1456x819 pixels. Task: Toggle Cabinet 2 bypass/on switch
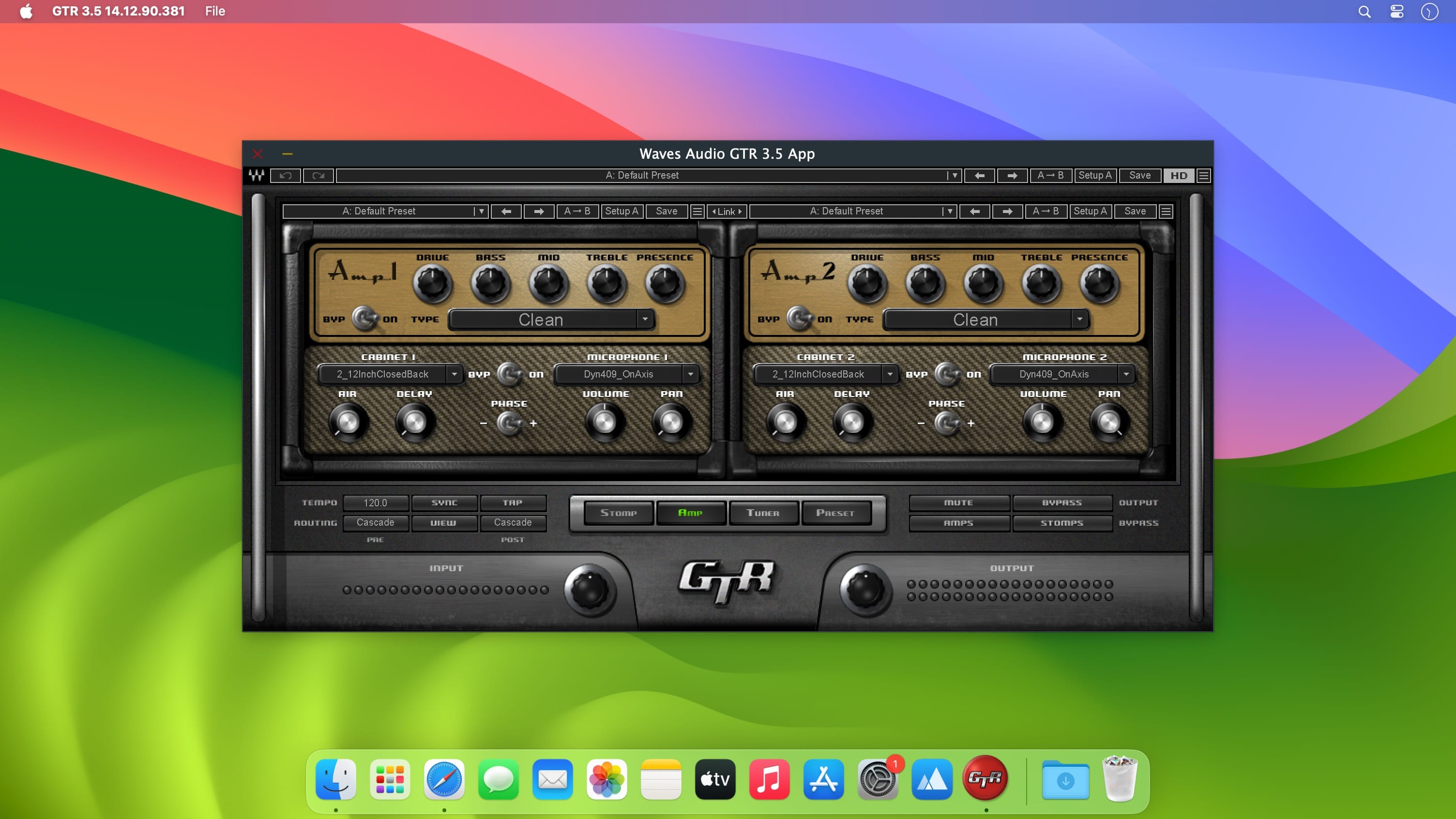(x=946, y=374)
